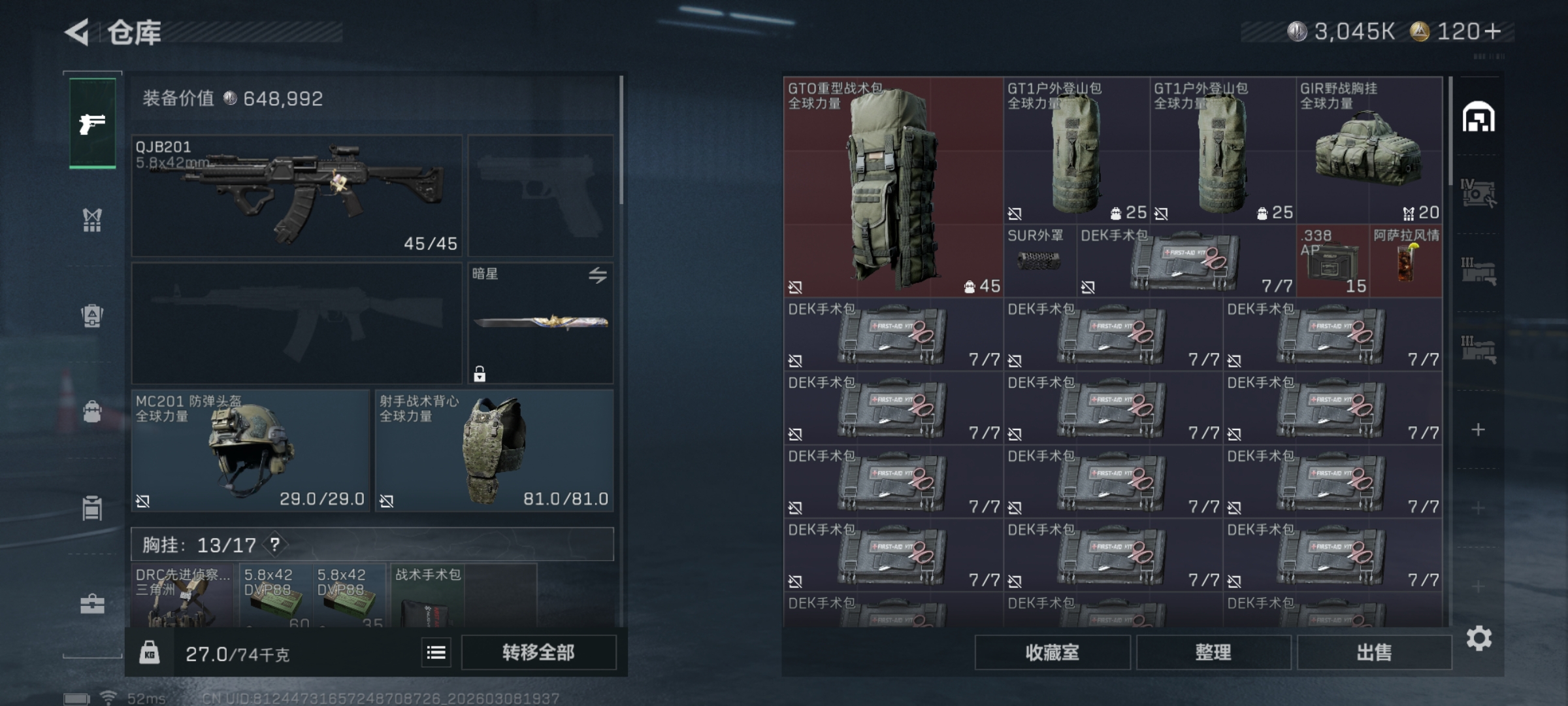Go back using the arrow beside 仓库
The height and width of the screenshot is (706, 1568).
tap(77, 32)
